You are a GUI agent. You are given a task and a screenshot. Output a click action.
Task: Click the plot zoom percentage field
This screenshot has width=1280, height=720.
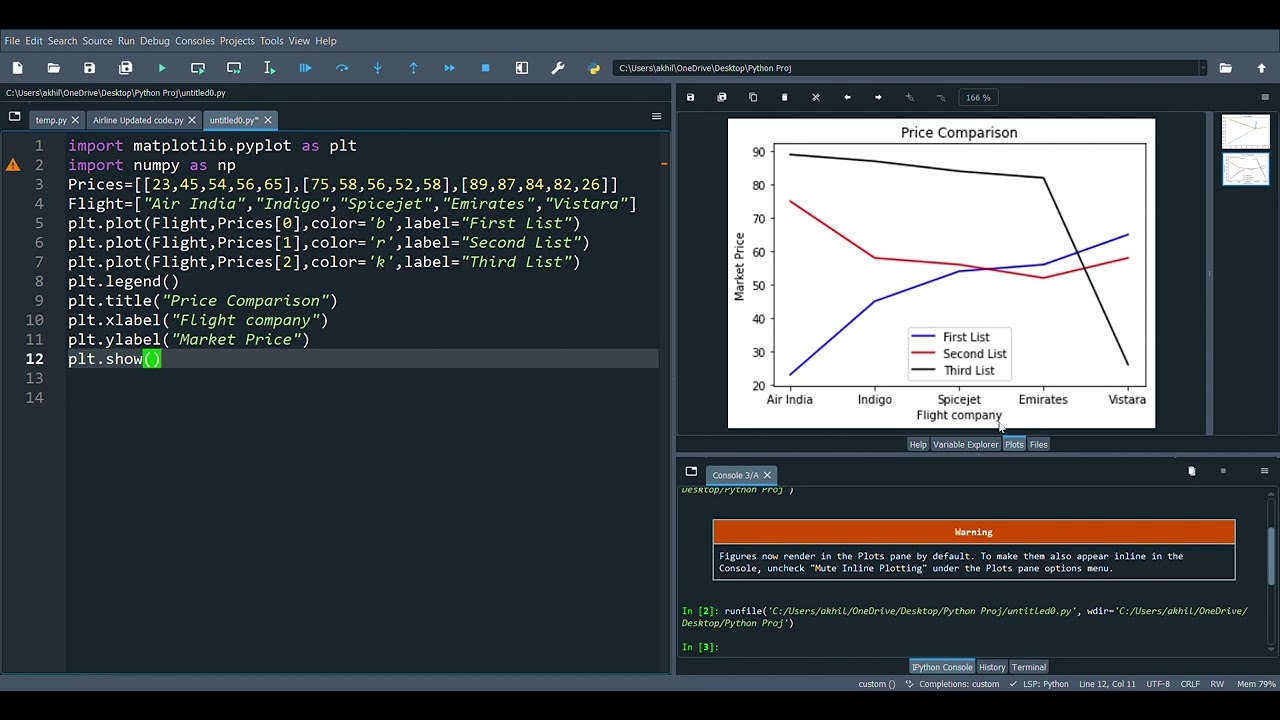[978, 97]
